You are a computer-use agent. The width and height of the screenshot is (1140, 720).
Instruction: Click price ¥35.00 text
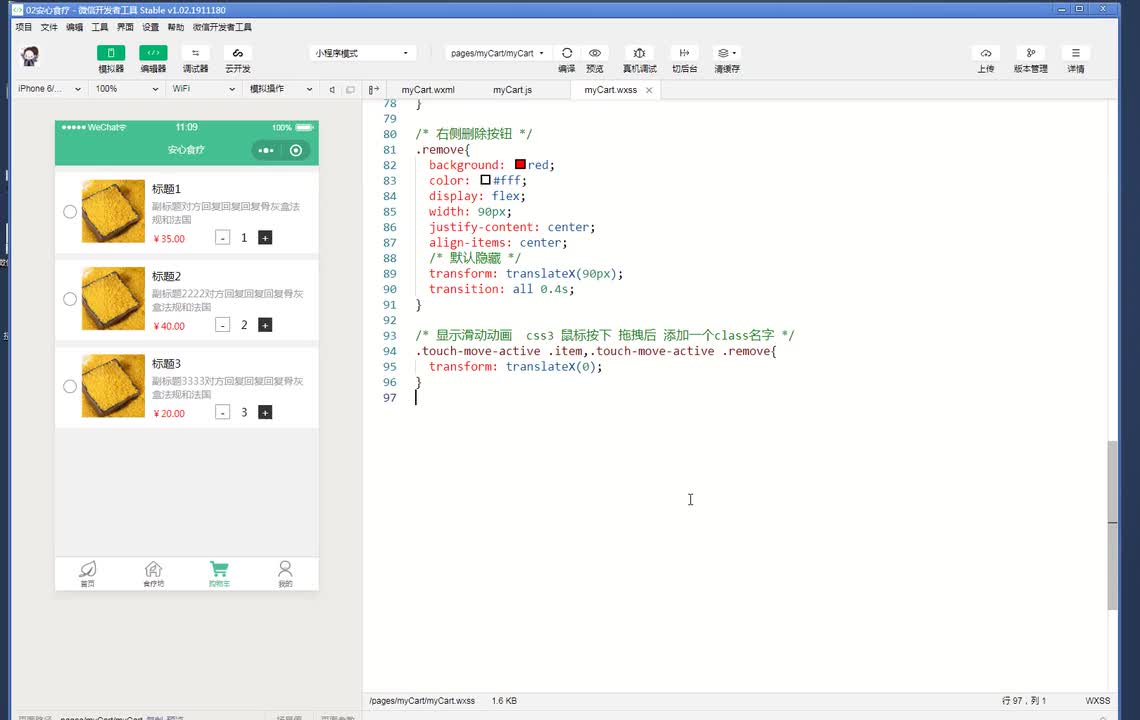click(x=169, y=239)
